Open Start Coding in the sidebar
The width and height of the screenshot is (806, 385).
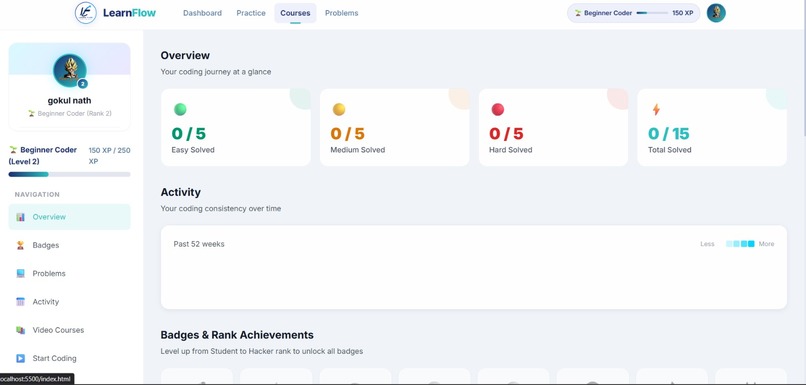[69, 358]
